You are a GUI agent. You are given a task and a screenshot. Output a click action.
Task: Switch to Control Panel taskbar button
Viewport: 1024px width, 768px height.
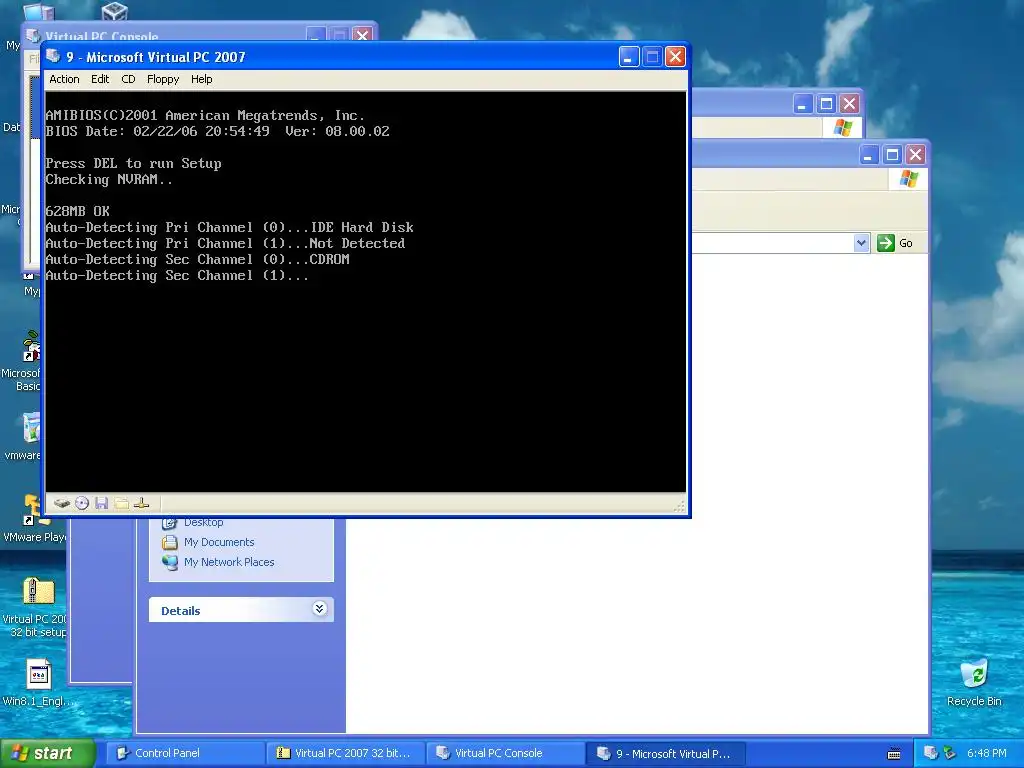(185, 753)
